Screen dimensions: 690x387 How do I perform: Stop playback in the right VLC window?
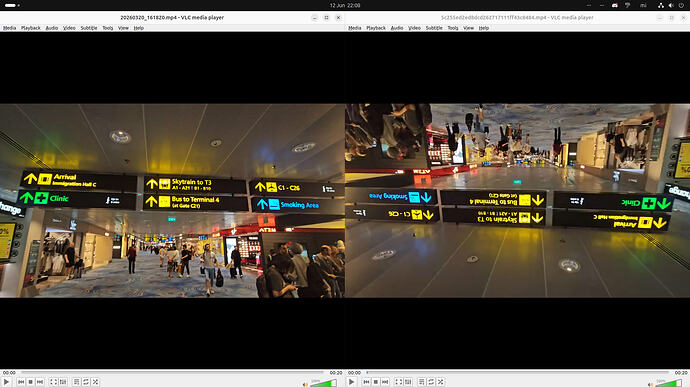[x=376, y=382]
